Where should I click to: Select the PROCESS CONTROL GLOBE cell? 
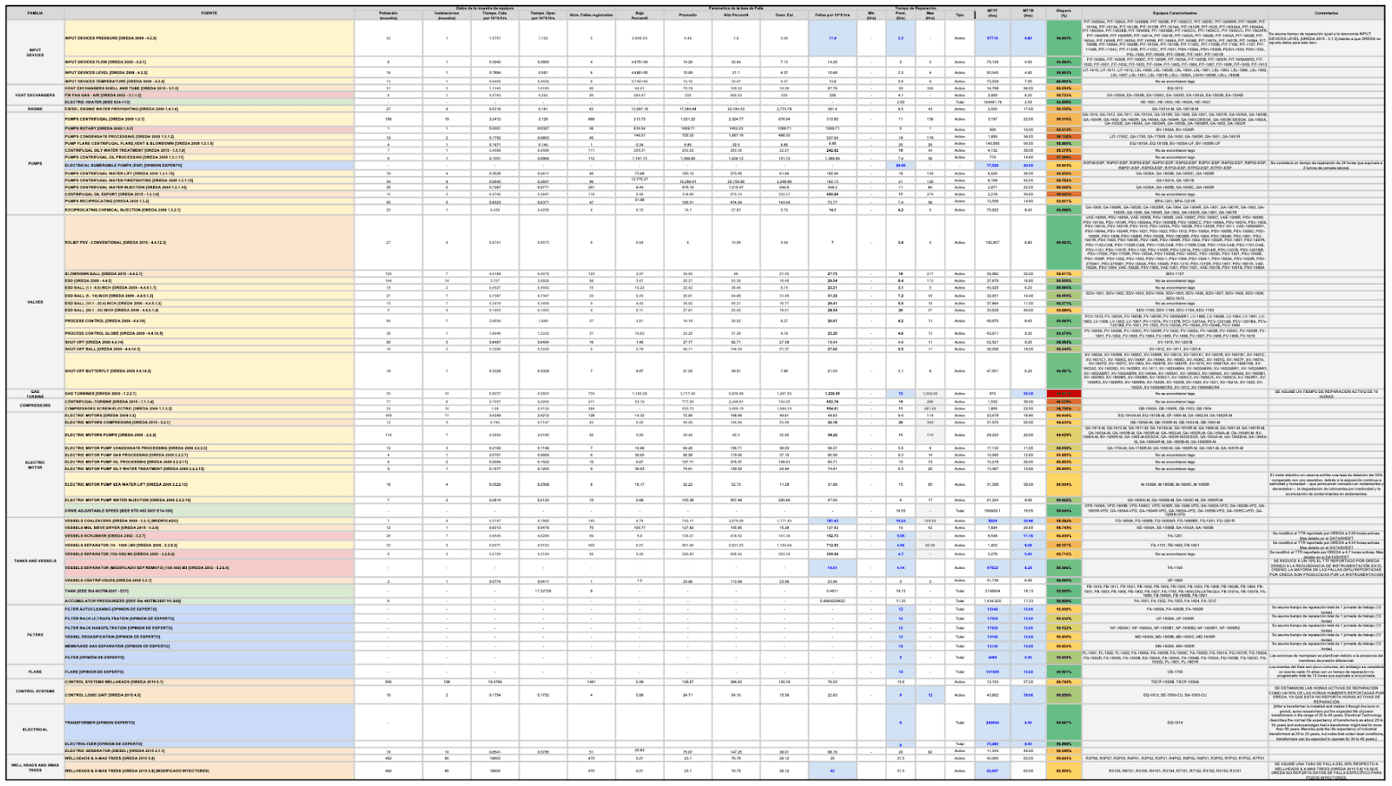[x=209, y=333]
